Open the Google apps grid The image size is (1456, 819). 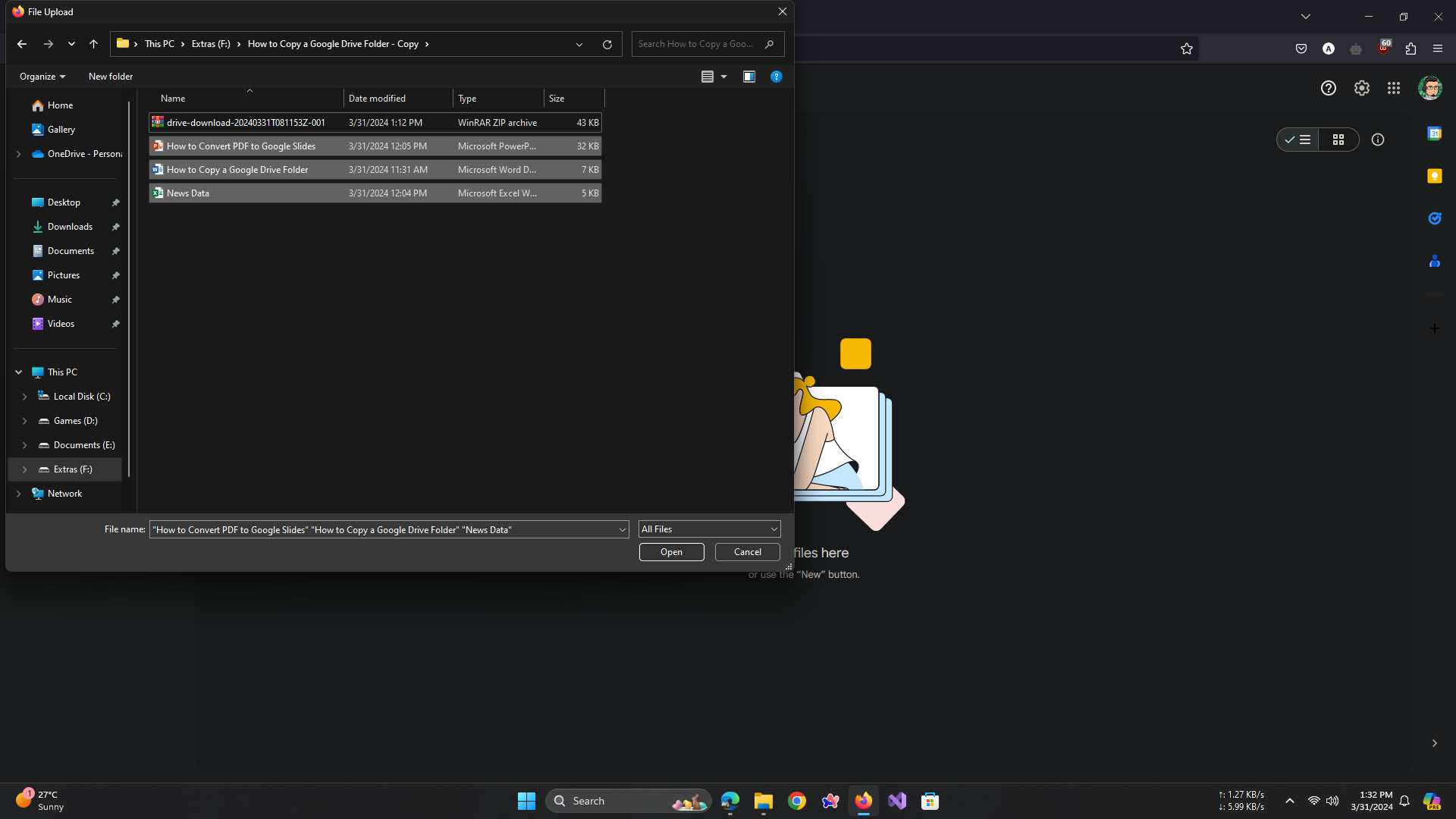click(x=1394, y=88)
